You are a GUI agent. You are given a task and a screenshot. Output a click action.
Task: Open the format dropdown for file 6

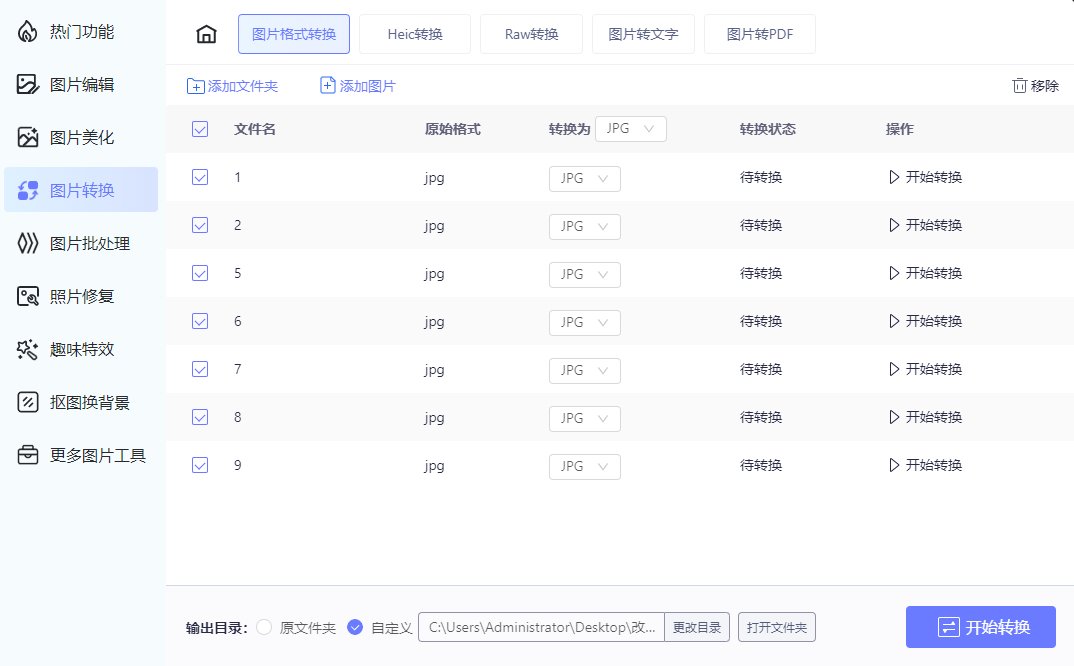coord(585,323)
